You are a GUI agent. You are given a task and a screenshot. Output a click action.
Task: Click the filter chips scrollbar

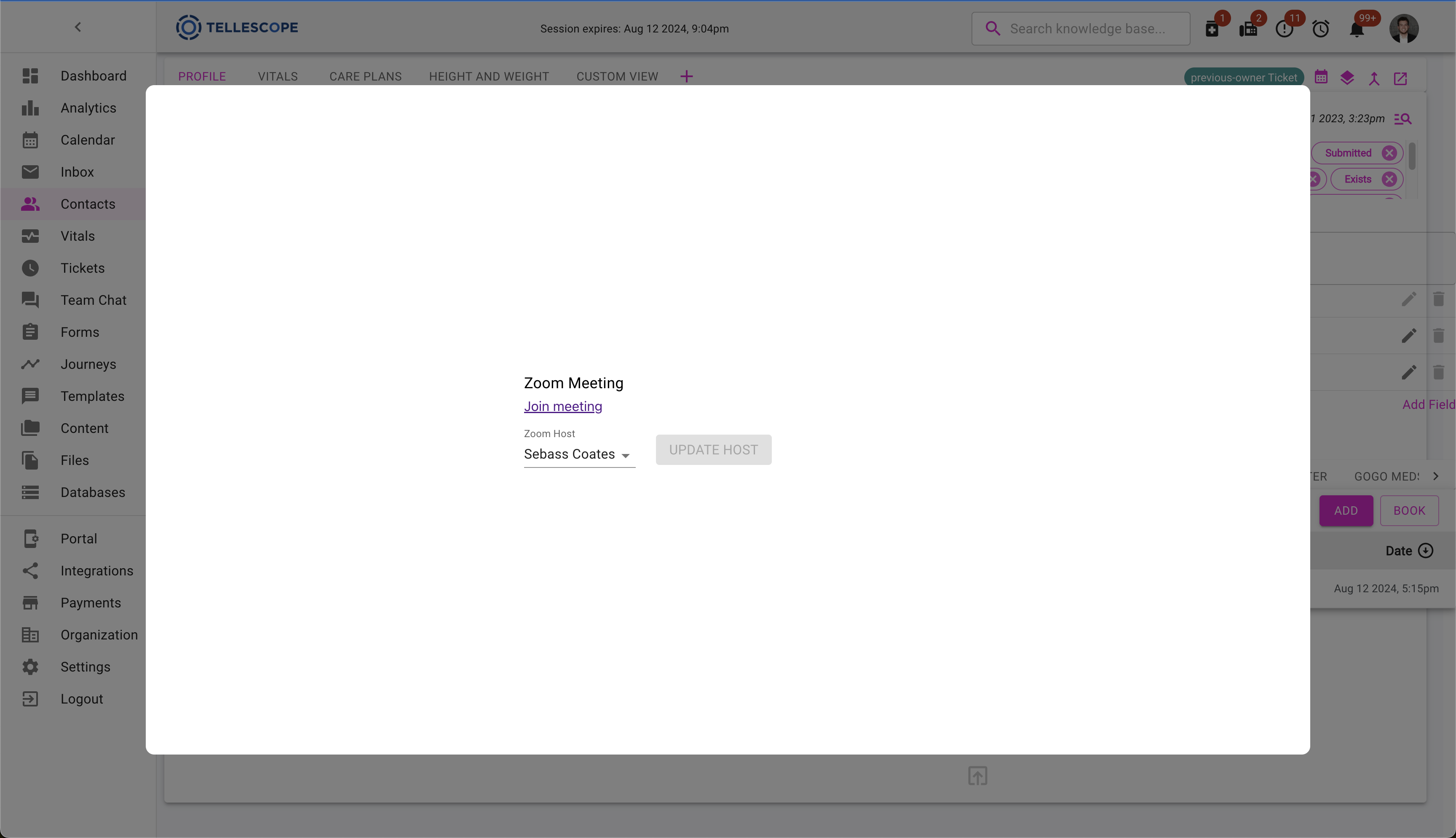coord(1412,156)
